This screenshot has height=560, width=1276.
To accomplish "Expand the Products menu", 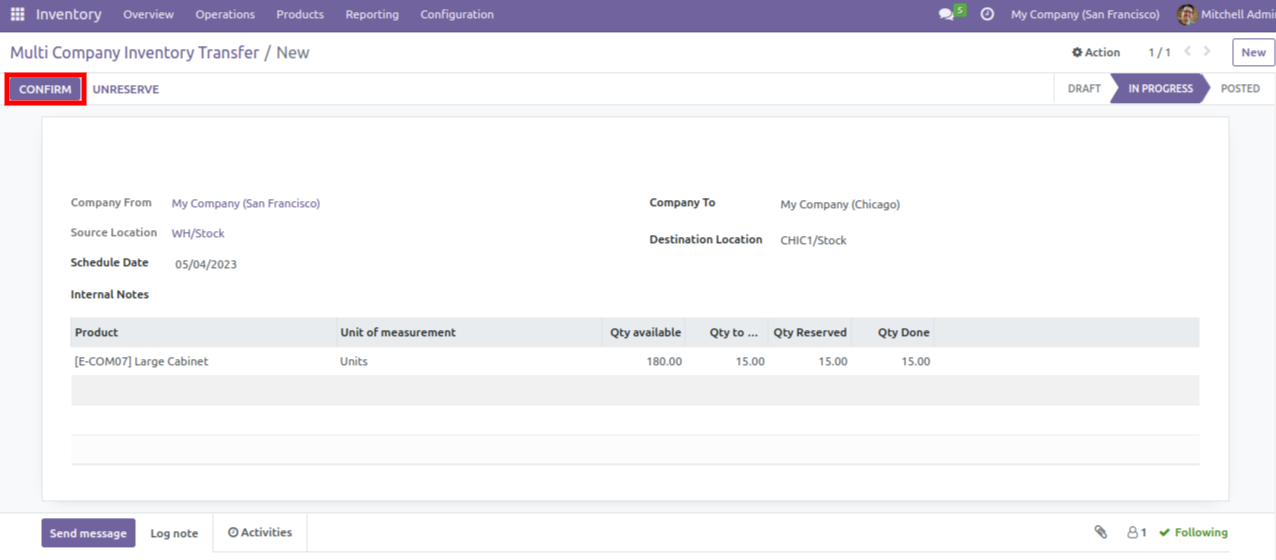I will (300, 15).
